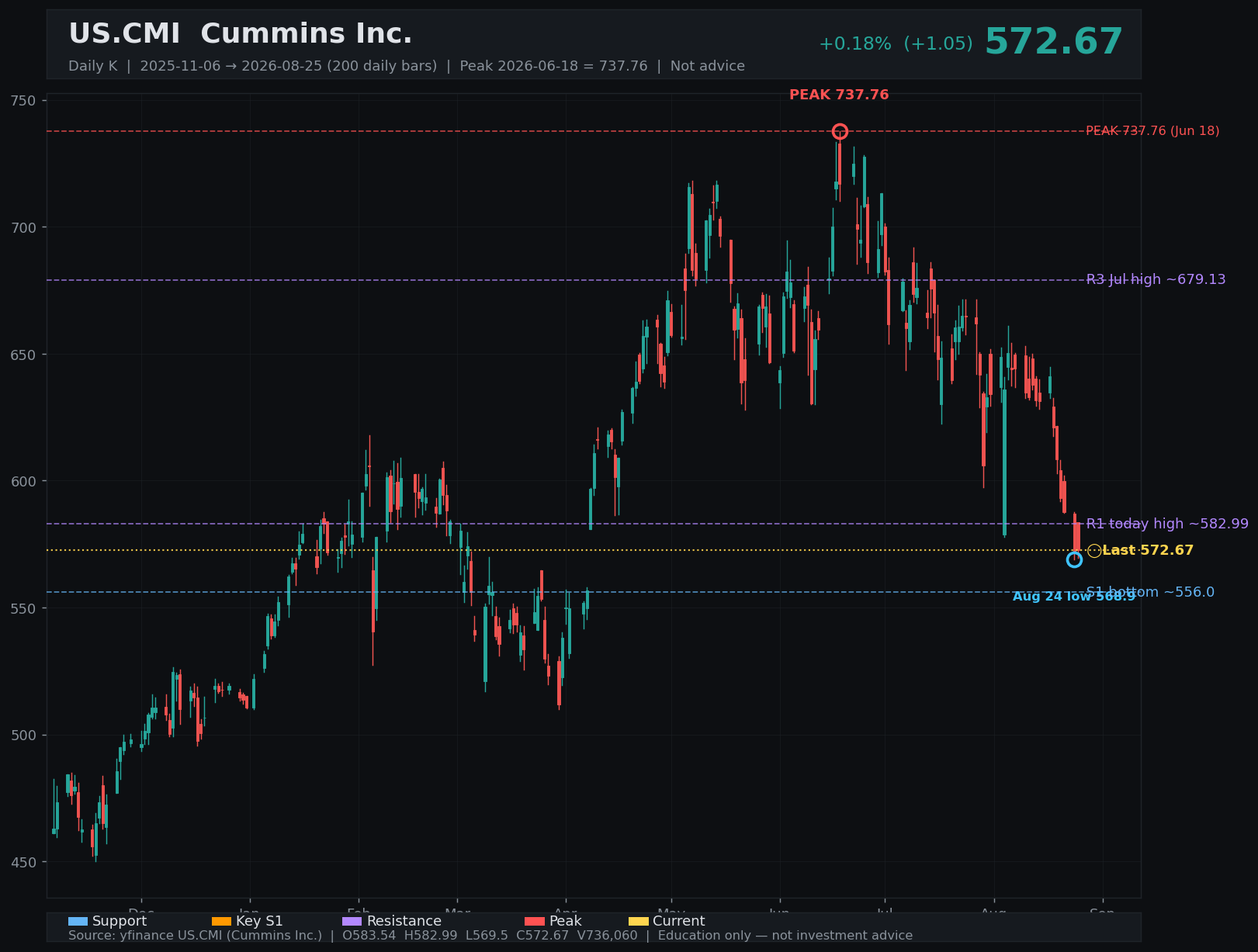Image resolution: width=1258 pixels, height=952 pixels.
Task: Click the purple Resistance legend swatch
Action: (352, 921)
